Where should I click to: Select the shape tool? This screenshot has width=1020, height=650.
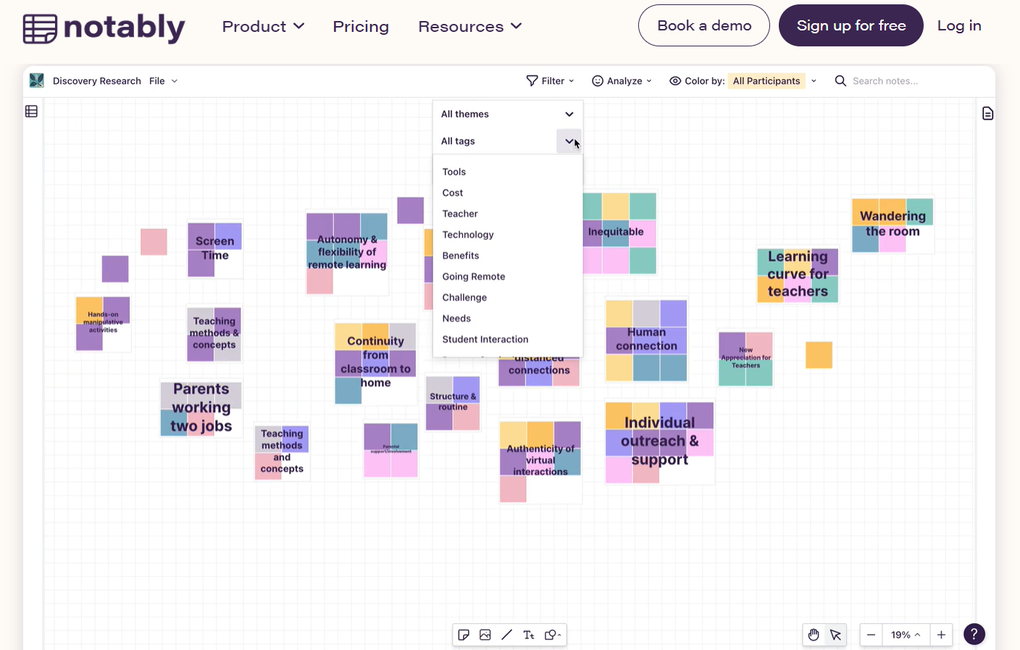(550, 634)
